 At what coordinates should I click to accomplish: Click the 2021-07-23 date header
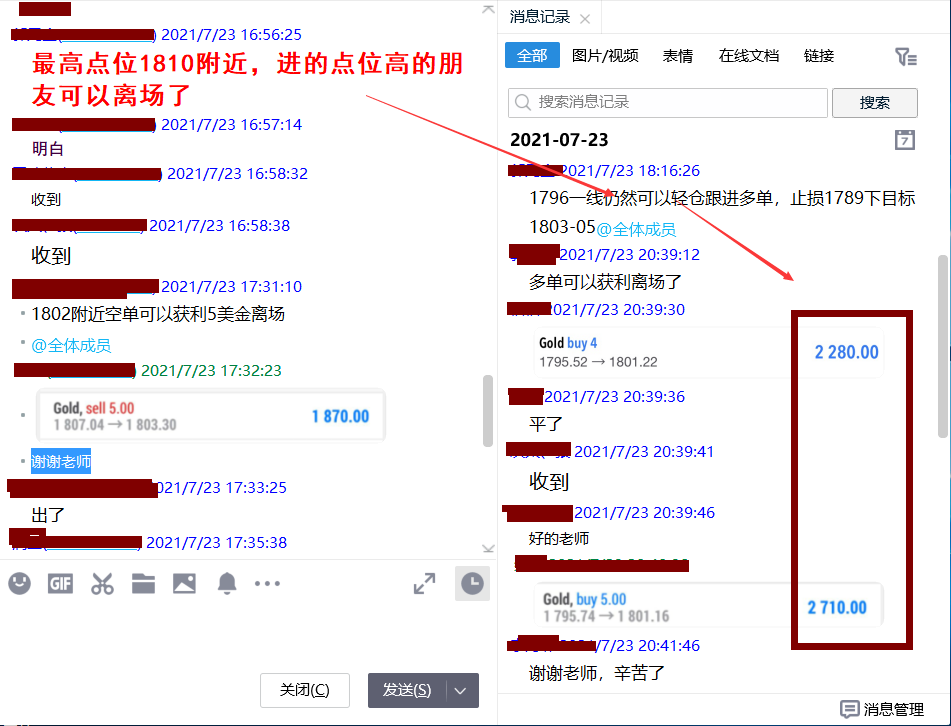point(559,140)
